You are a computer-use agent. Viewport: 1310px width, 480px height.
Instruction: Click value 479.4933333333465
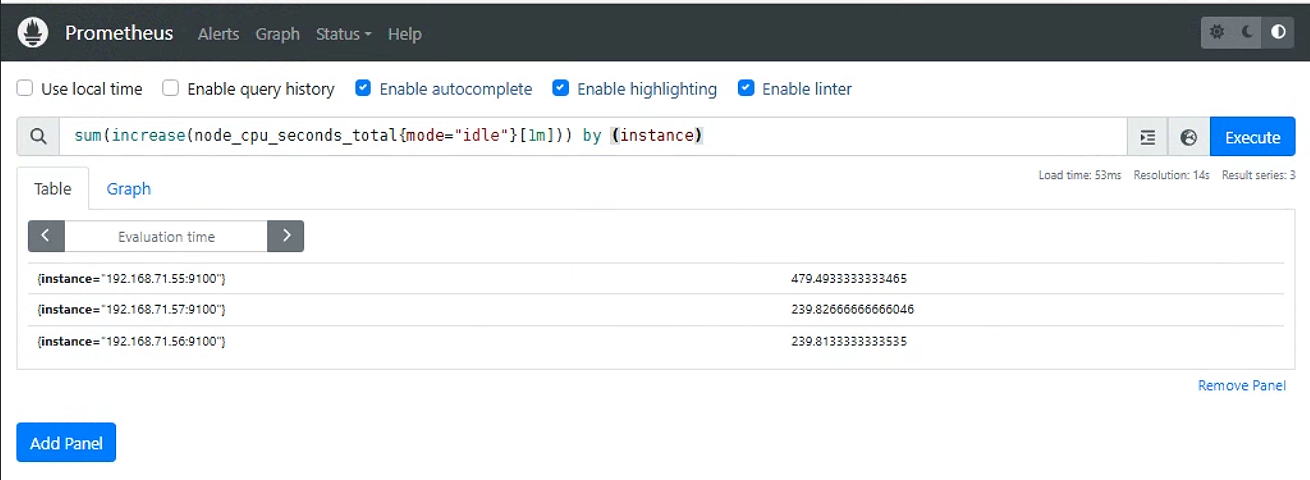pyautogui.click(x=849, y=278)
